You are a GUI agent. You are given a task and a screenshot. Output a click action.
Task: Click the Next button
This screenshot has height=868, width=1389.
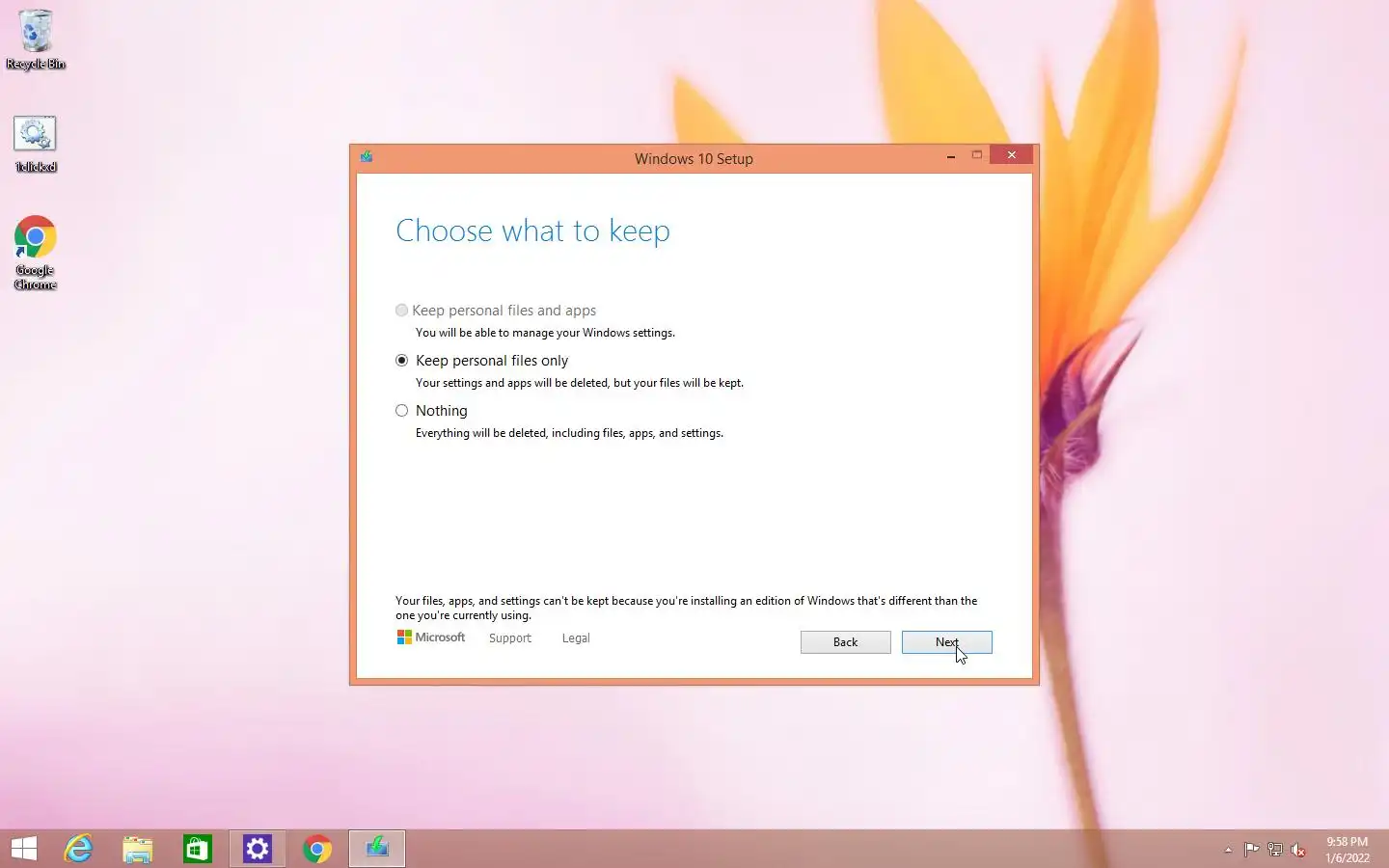(946, 642)
